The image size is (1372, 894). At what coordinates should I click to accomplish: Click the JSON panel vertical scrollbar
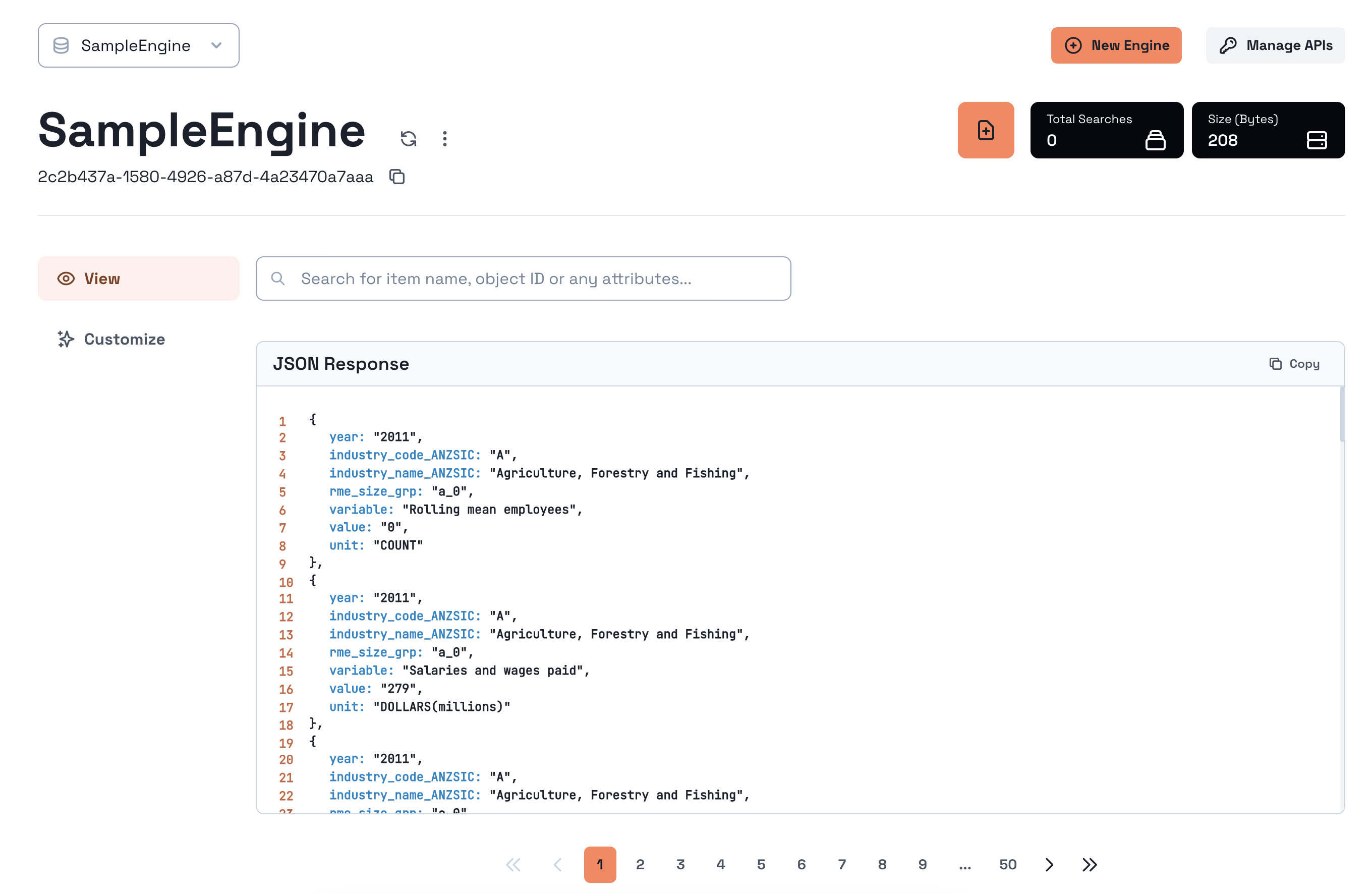click(1342, 415)
